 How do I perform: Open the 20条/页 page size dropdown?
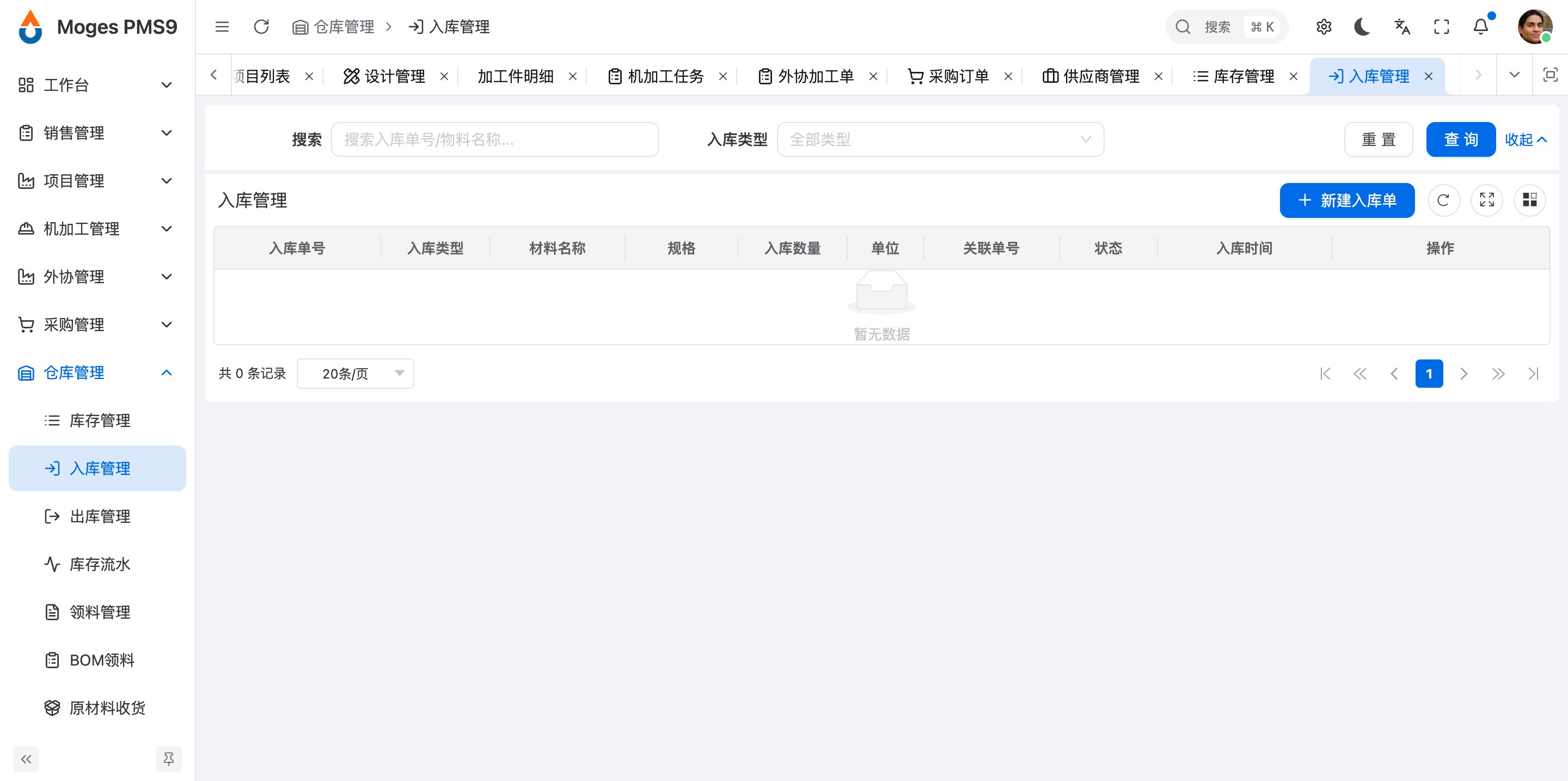(x=356, y=373)
